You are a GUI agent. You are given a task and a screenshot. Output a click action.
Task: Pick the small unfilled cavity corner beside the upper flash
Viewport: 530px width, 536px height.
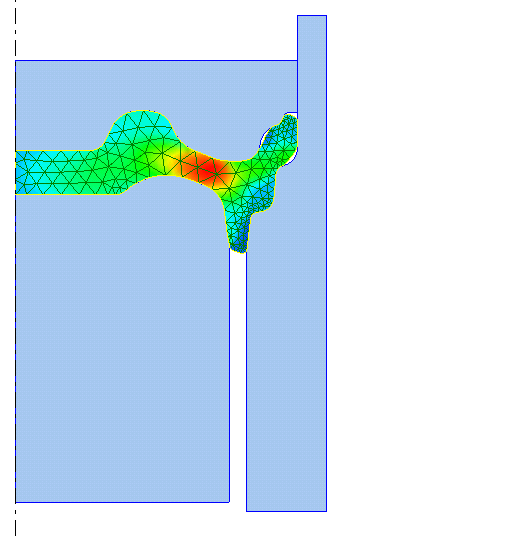pyautogui.click(x=292, y=114)
